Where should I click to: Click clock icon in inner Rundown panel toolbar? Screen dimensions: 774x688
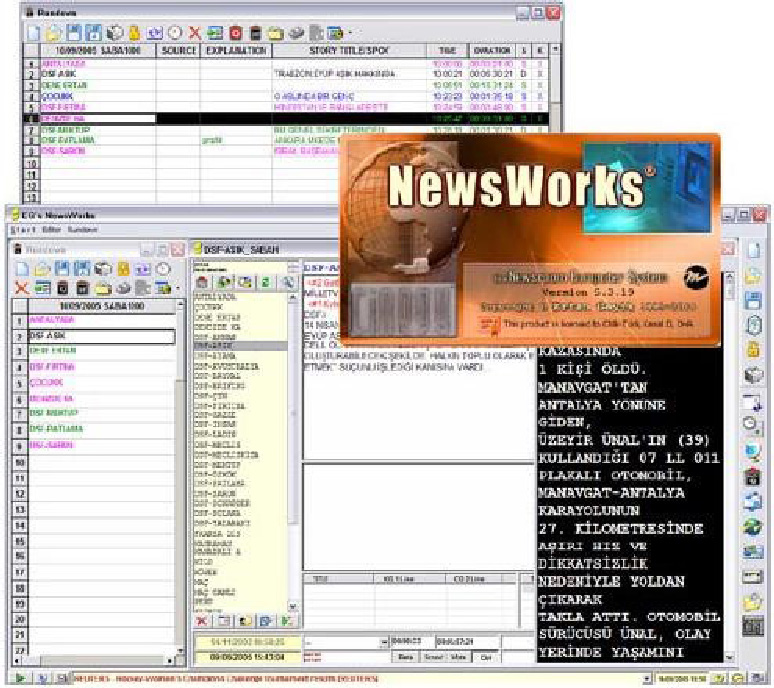(x=163, y=269)
